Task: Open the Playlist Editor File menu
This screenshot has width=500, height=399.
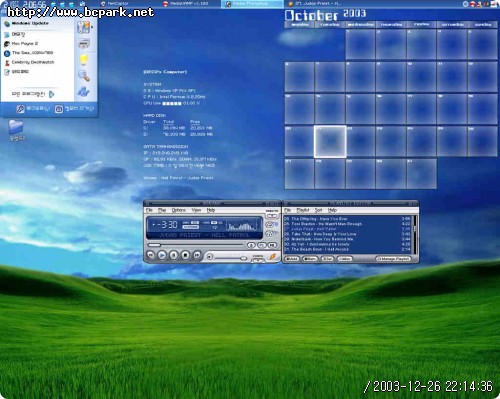Action: point(288,210)
